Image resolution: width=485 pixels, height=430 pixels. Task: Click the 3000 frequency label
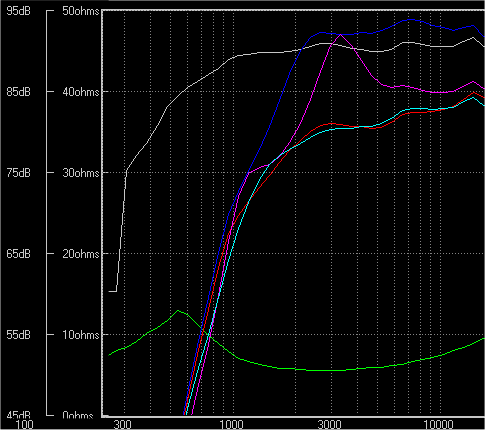[329, 425]
